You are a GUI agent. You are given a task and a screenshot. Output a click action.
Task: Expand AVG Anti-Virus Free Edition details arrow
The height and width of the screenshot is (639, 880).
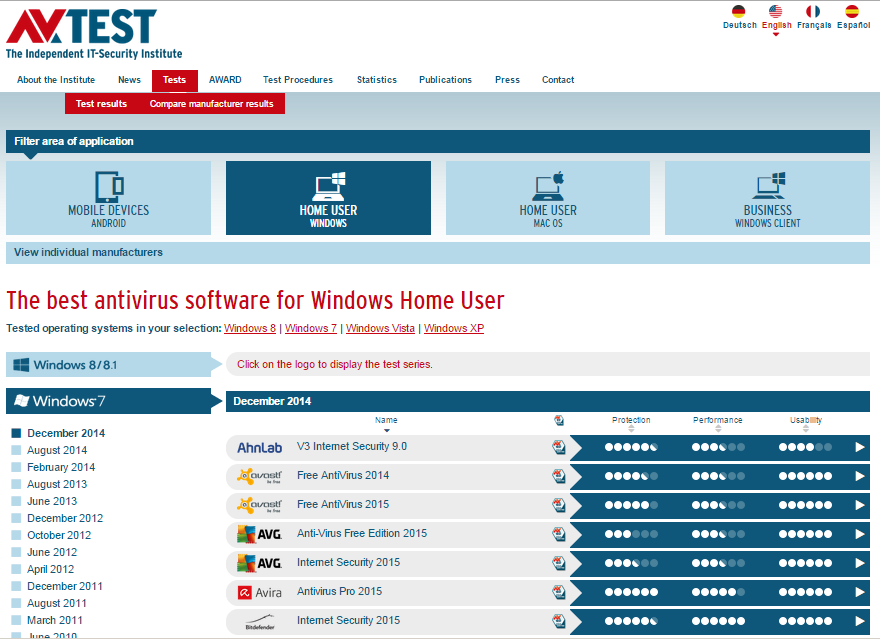coord(859,534)
